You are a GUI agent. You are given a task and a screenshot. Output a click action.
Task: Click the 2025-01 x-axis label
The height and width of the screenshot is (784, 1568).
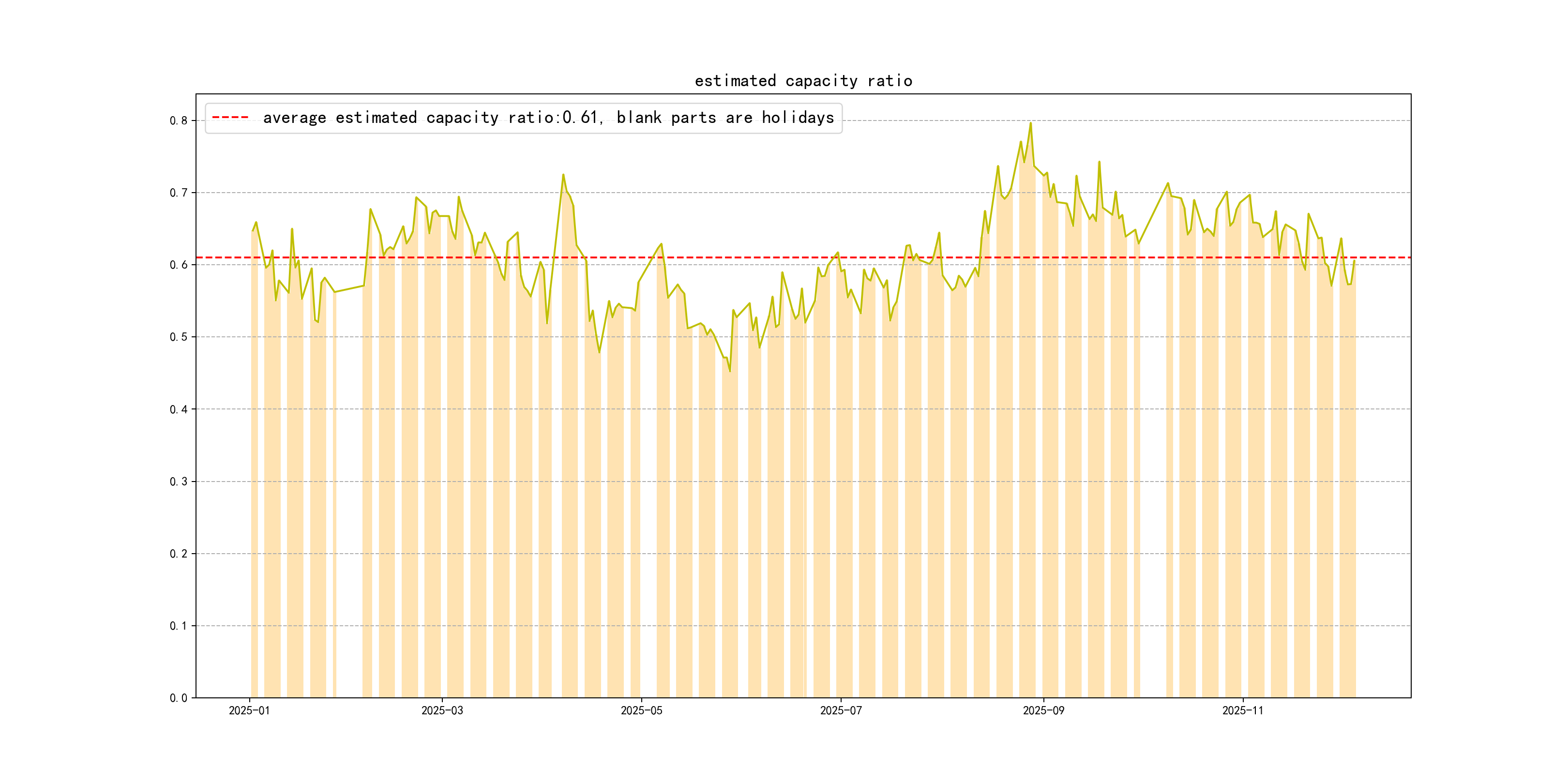click(249, 710)
